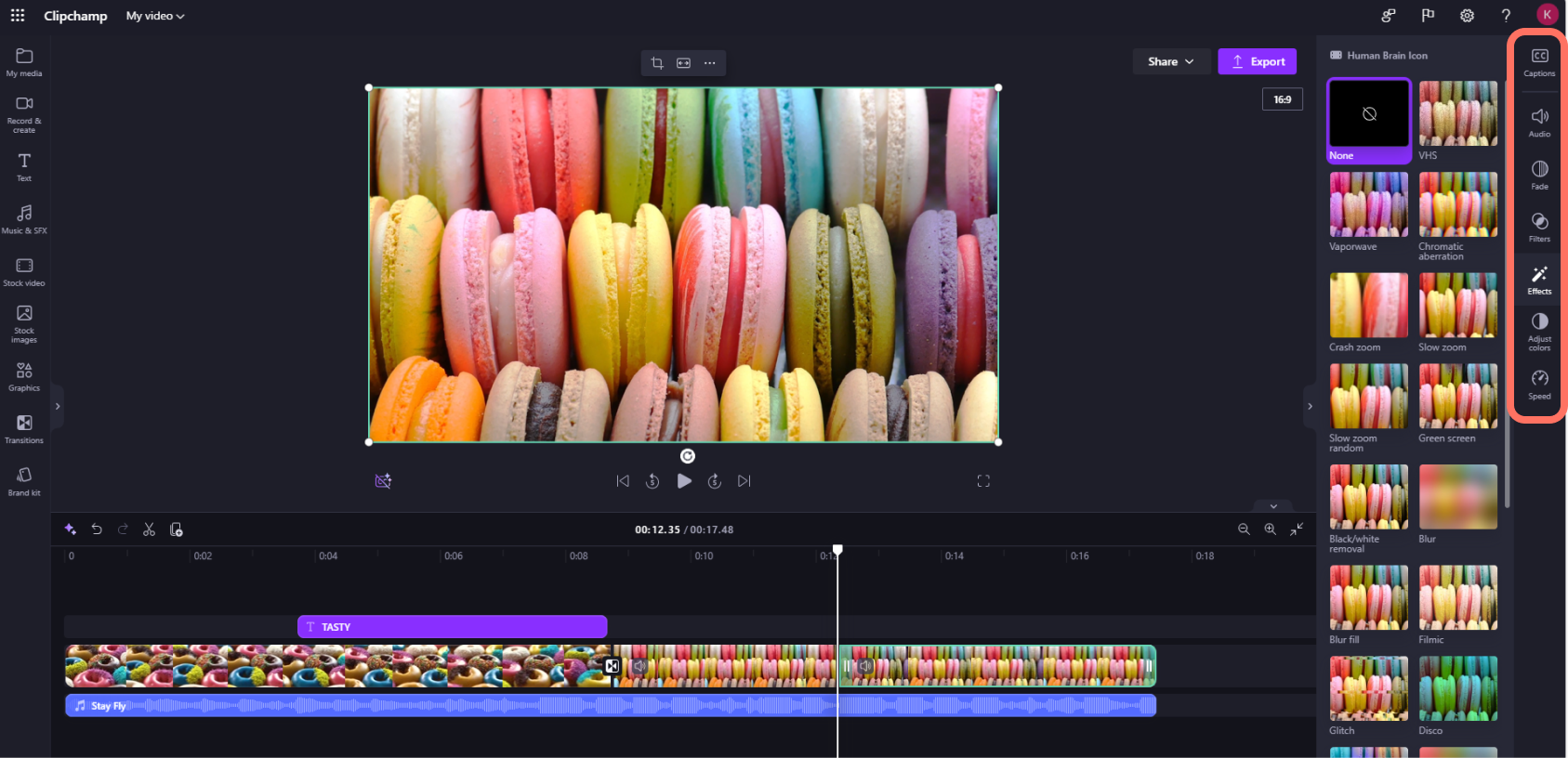Collapse the left sidebar panel arrow

click(x=58, y=406)
